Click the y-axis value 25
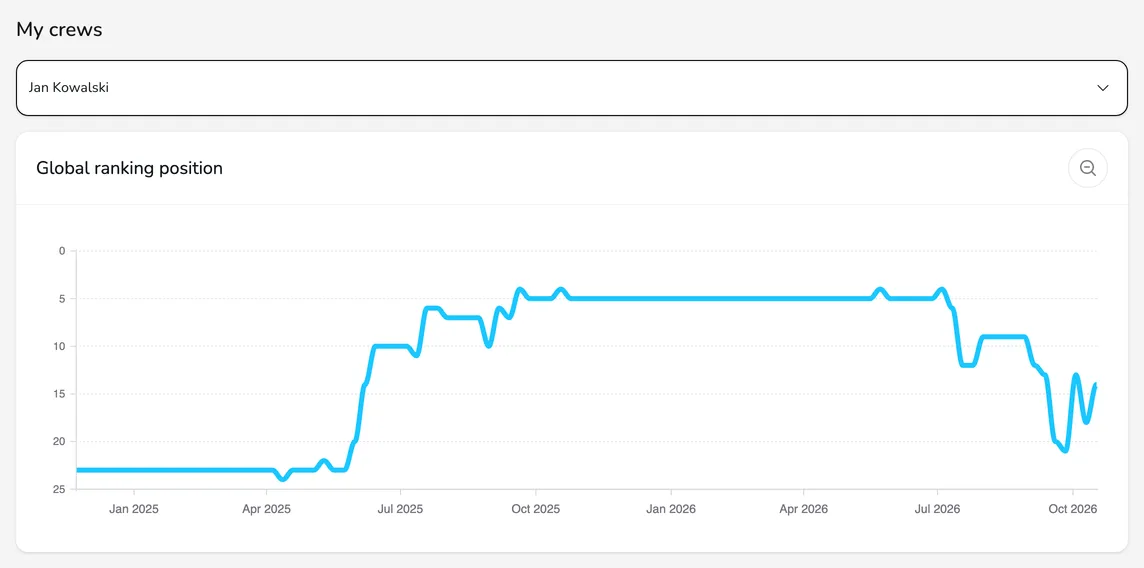The height and width of the screenshot is (568, 1144). pyautogui.click(x=60, y=489)
